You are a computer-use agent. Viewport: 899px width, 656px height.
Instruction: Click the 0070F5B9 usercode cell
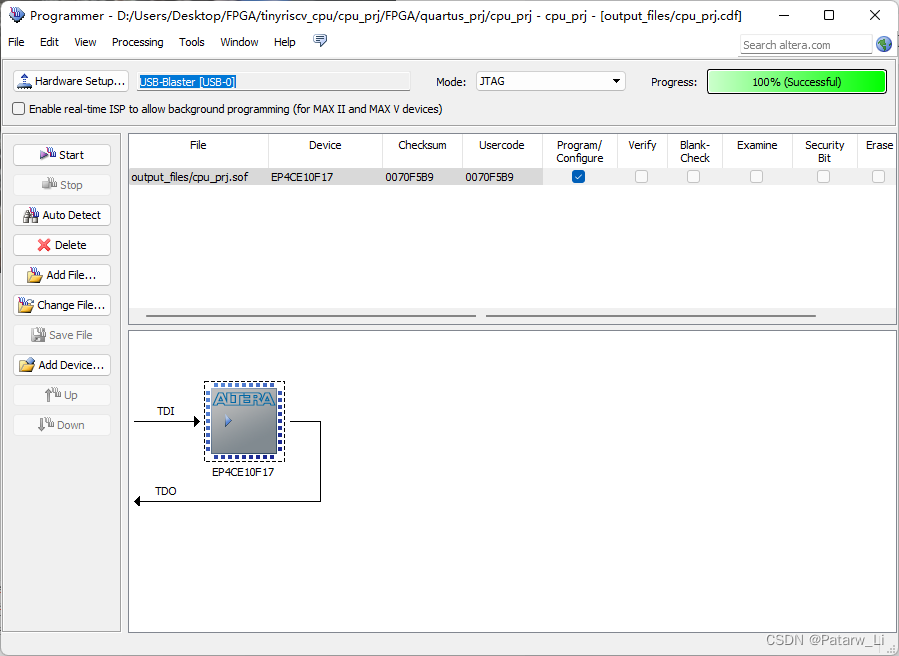coord(502,177)
